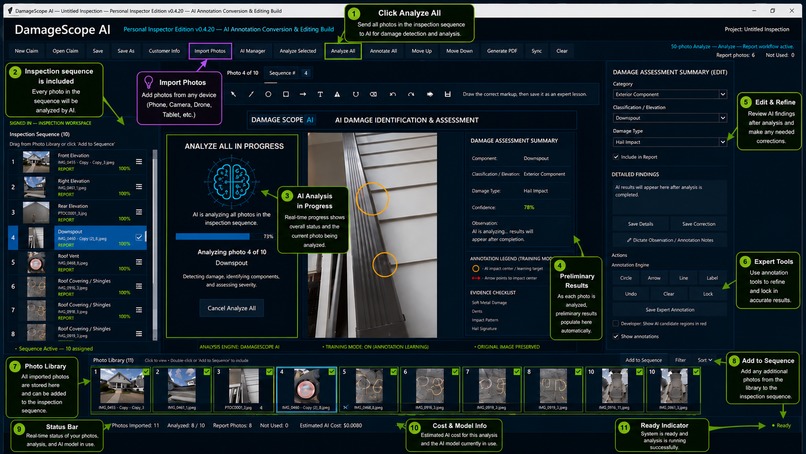Click the brain AI analysis icon
This screenshot has height=454, width=806.
click(x=231, y=181)
